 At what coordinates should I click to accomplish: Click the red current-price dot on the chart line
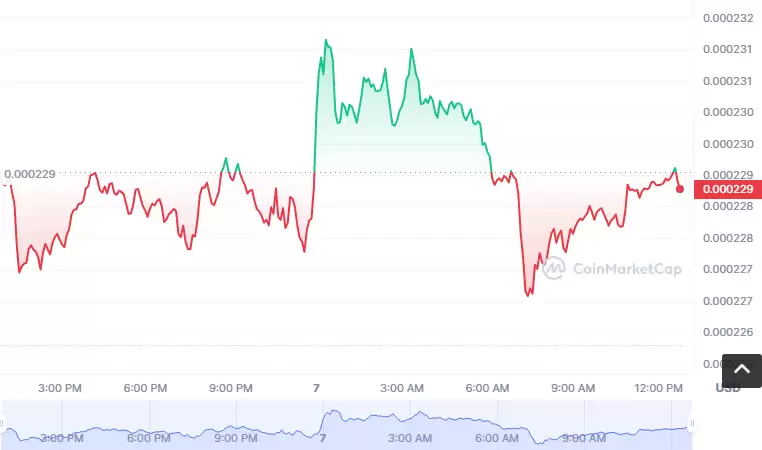tap(680, 188)
